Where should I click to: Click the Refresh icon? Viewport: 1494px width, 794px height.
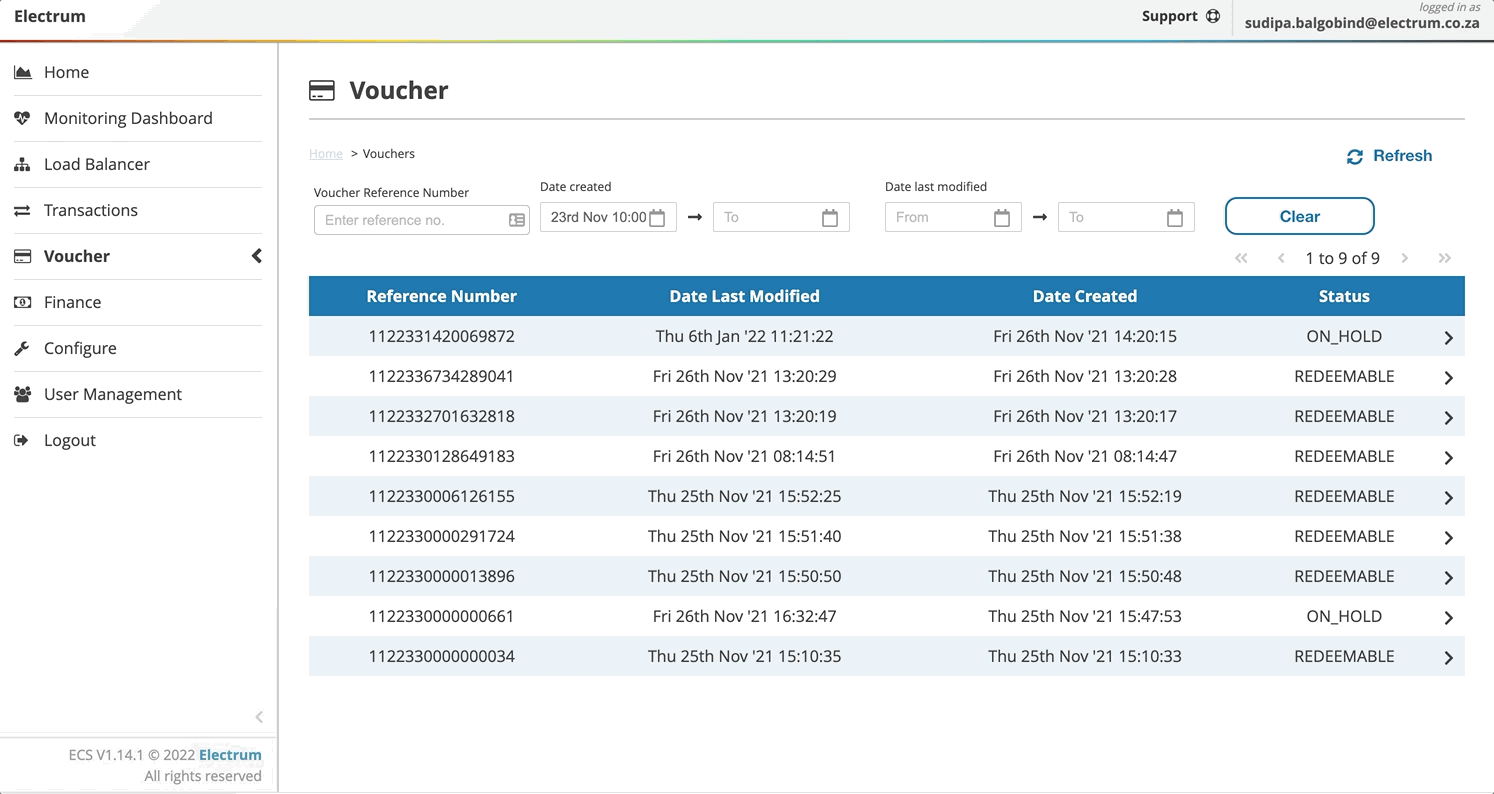[1354, 157]
